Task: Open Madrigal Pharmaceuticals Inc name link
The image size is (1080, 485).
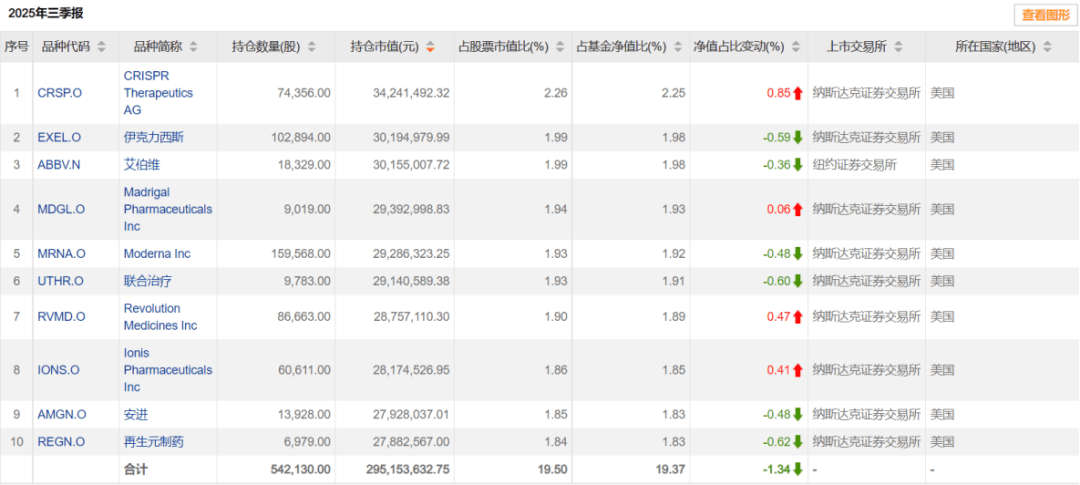Action: [x=168, y=209]
